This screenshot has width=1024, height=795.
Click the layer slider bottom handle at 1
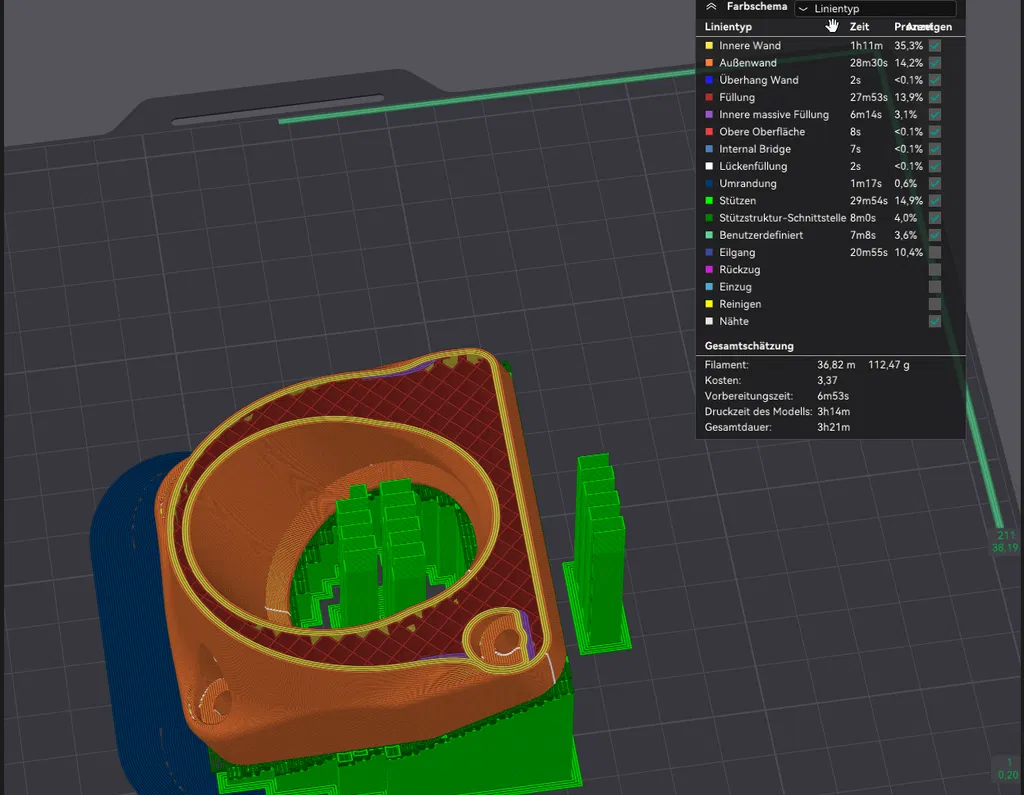tap(1007, 768)
